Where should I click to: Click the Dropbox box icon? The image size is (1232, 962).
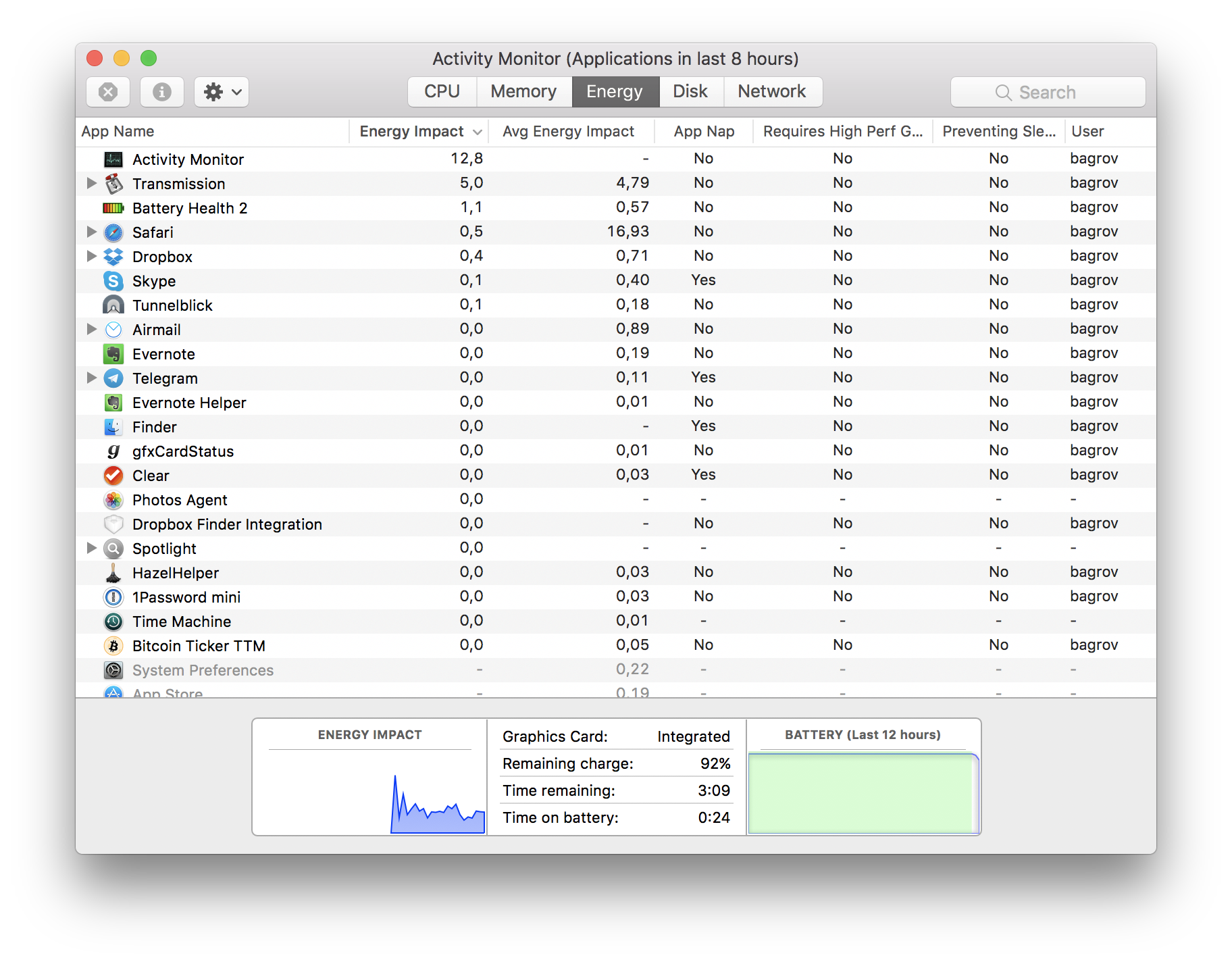pos(113,257)
